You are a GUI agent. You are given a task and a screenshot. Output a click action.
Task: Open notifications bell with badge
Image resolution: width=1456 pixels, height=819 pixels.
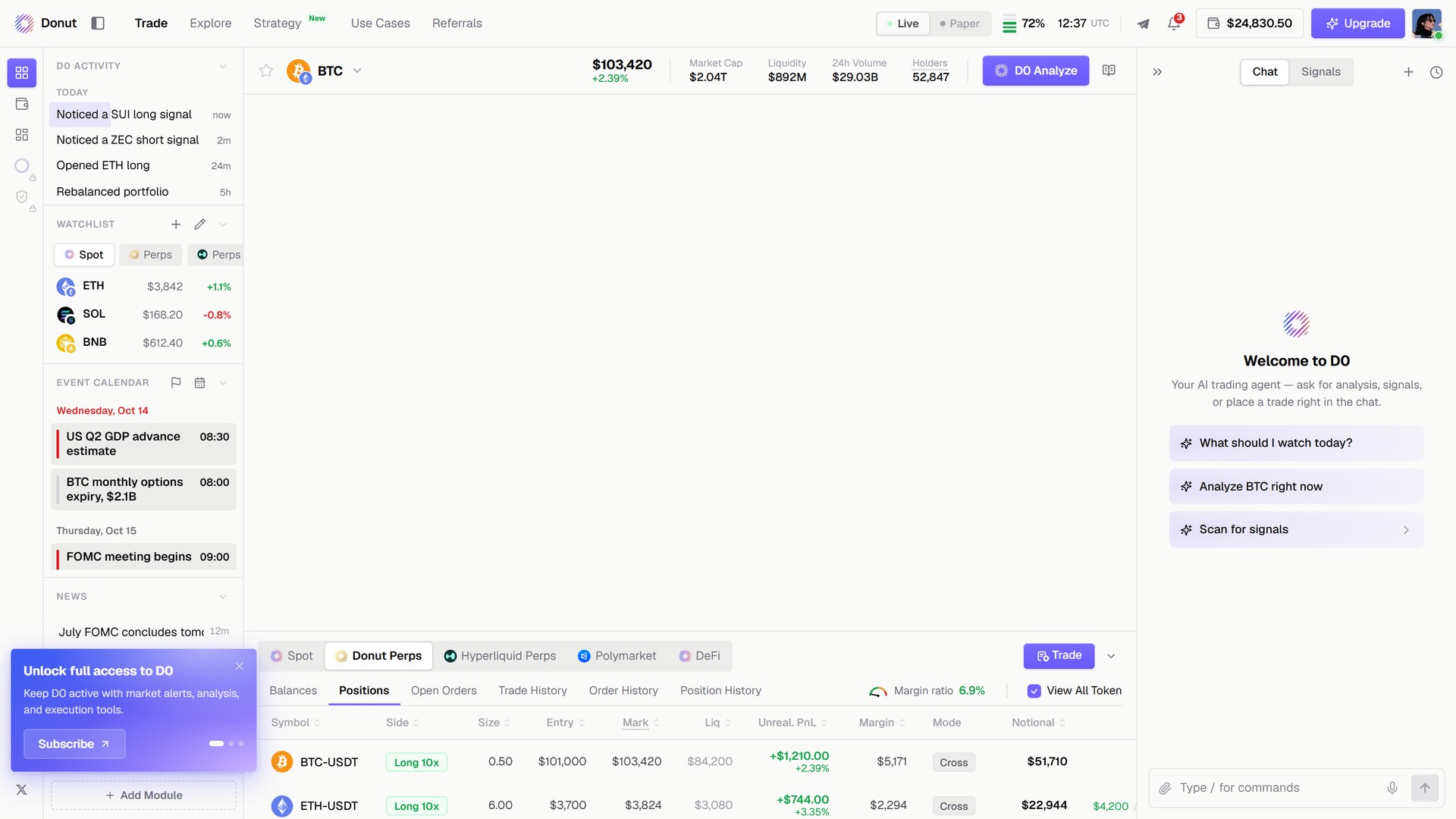1174,24
